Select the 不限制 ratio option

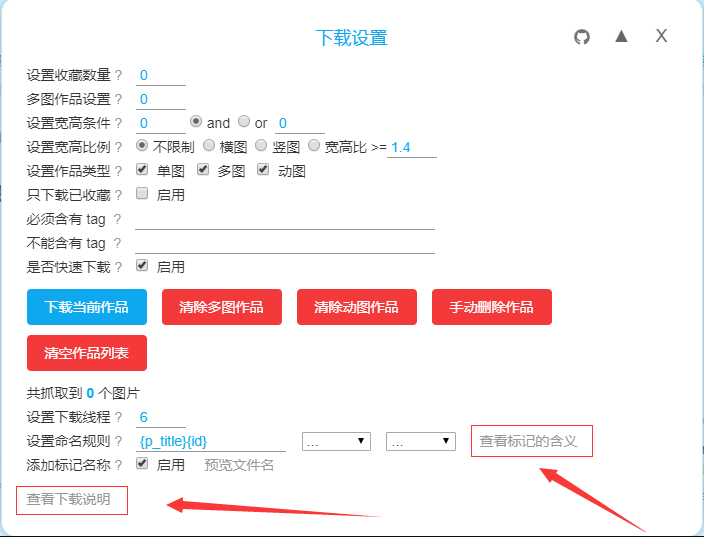pyautogui.click(x=142, y=145)
